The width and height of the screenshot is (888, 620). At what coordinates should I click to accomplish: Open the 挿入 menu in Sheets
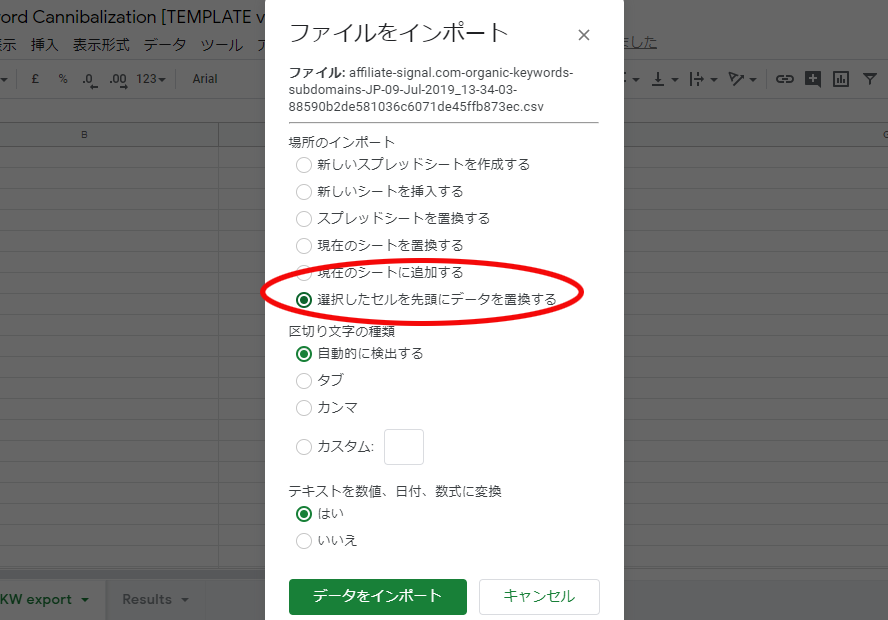[44, 44]
